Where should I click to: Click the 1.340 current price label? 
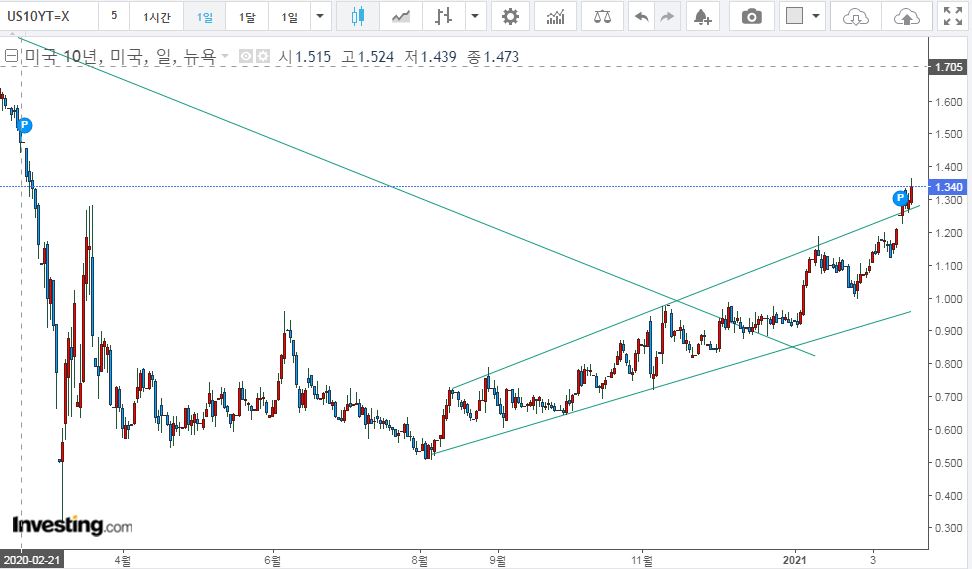point(948,187)
